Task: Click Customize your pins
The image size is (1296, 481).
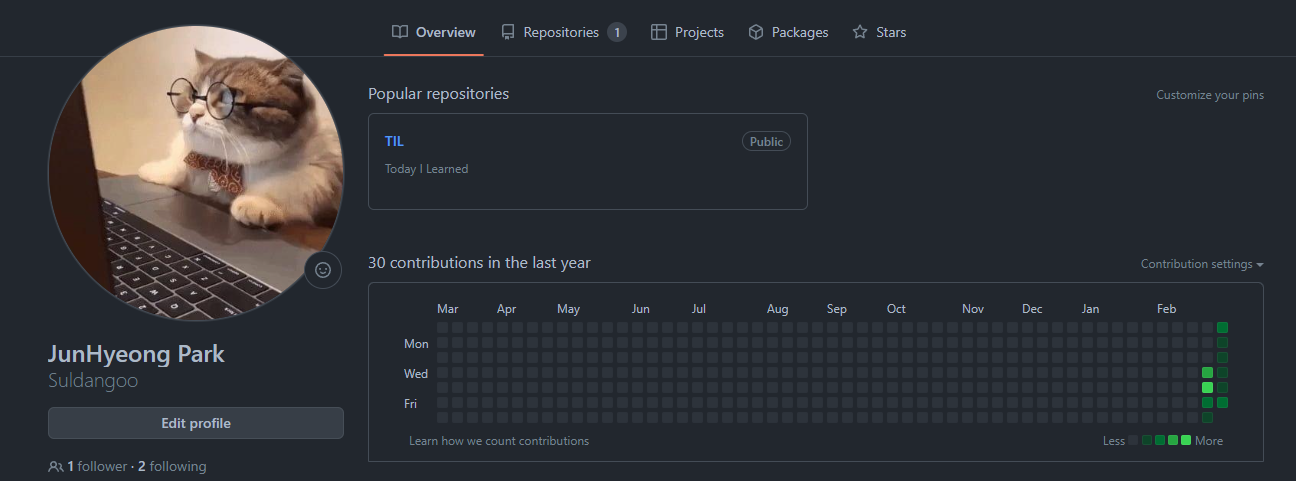Action: (1210, 95)
